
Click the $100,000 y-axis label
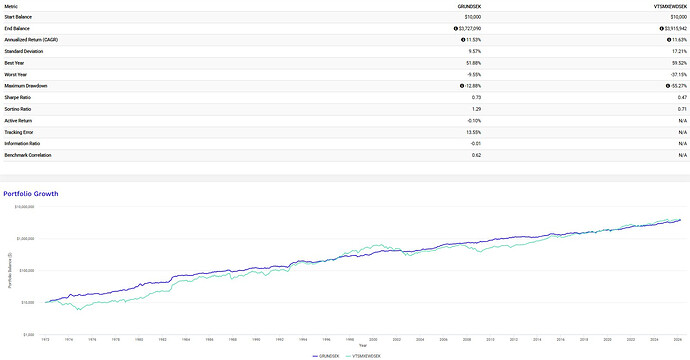tap(27, 271)
